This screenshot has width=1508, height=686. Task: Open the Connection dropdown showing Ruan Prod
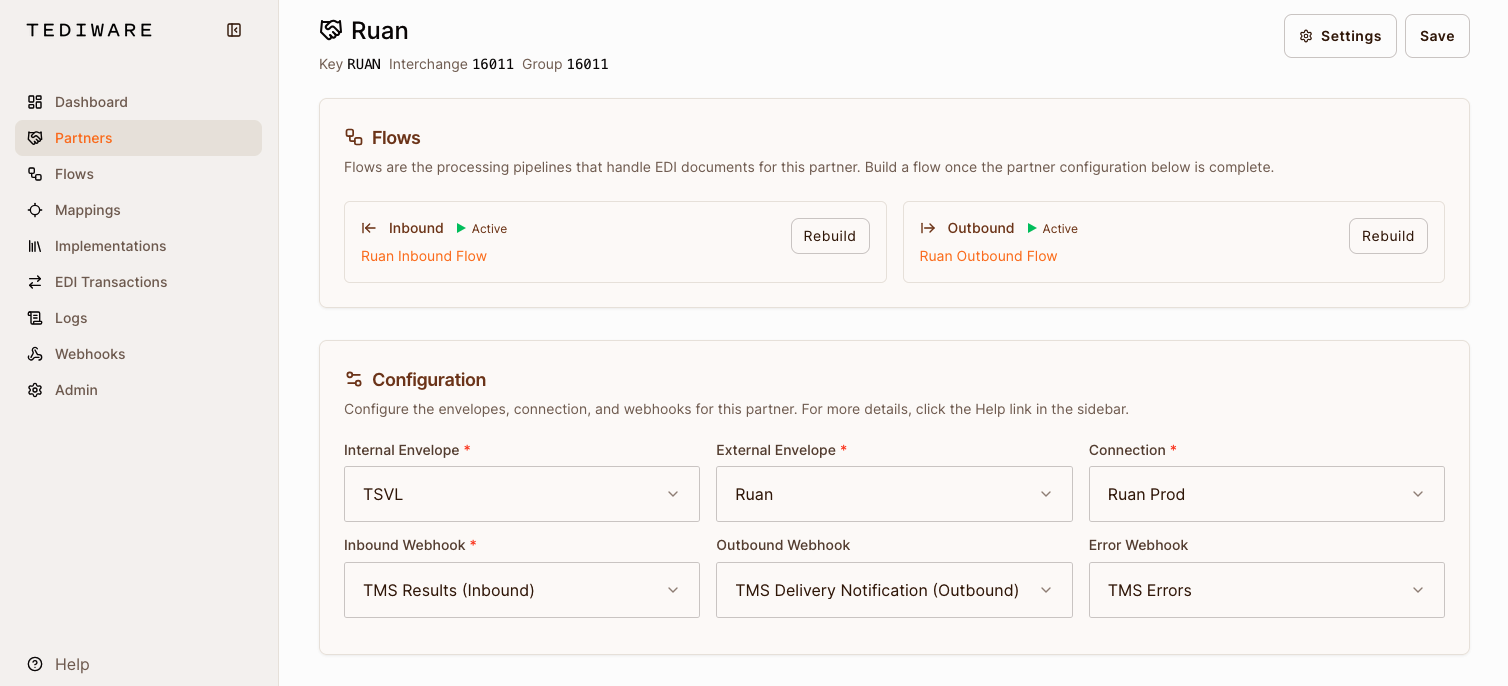(x=1265, y=494)
